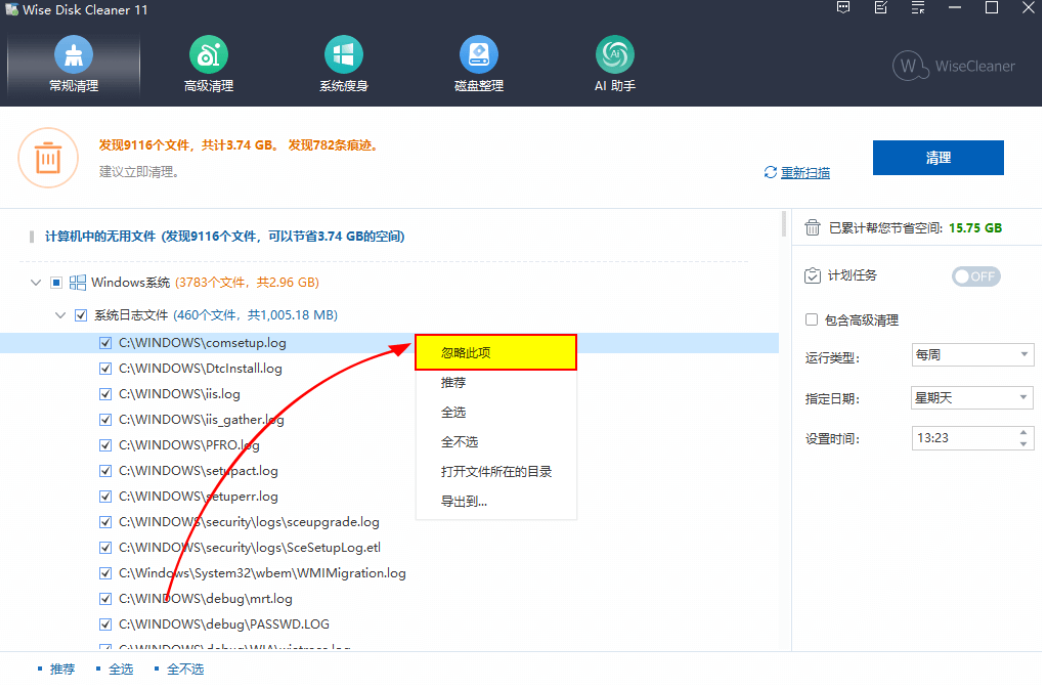The height and width of the screenshot is (685, 1042).
Task: Open the edit note icon in title bar
Action: click(881, 8)
